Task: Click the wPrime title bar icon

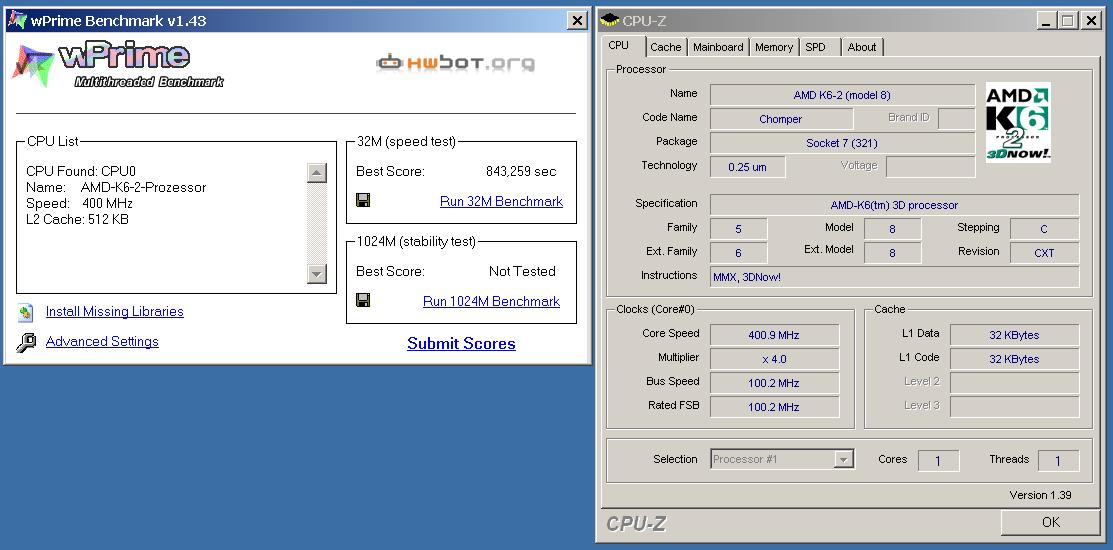Action: click(17, 21)
